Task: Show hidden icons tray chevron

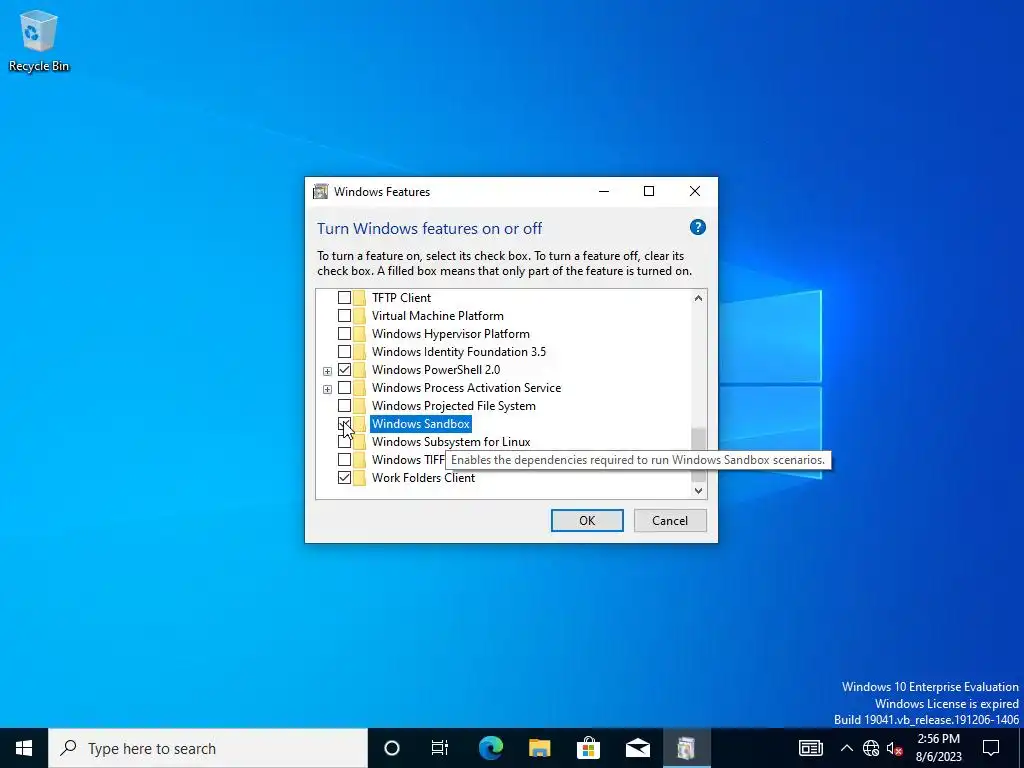Action: click(846, 748)
